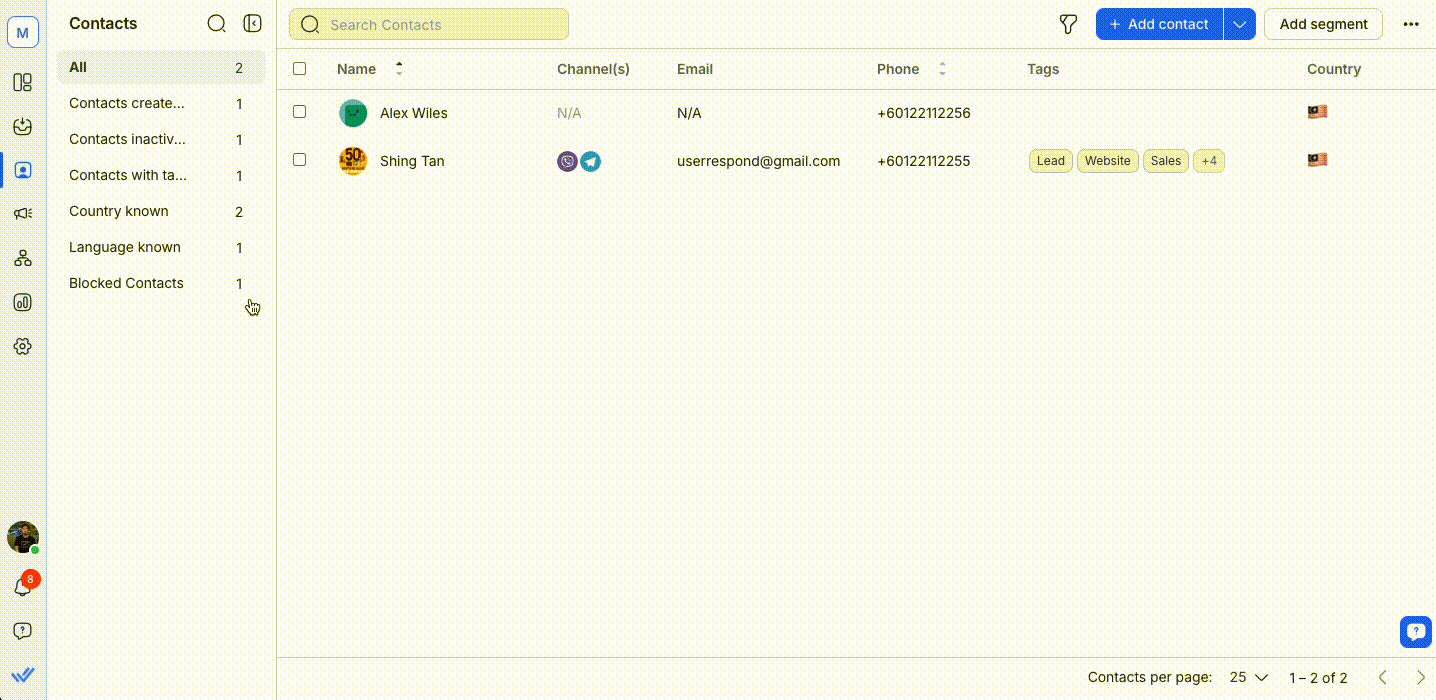
Task: Select the Country known segment
Action: [119, 211]
